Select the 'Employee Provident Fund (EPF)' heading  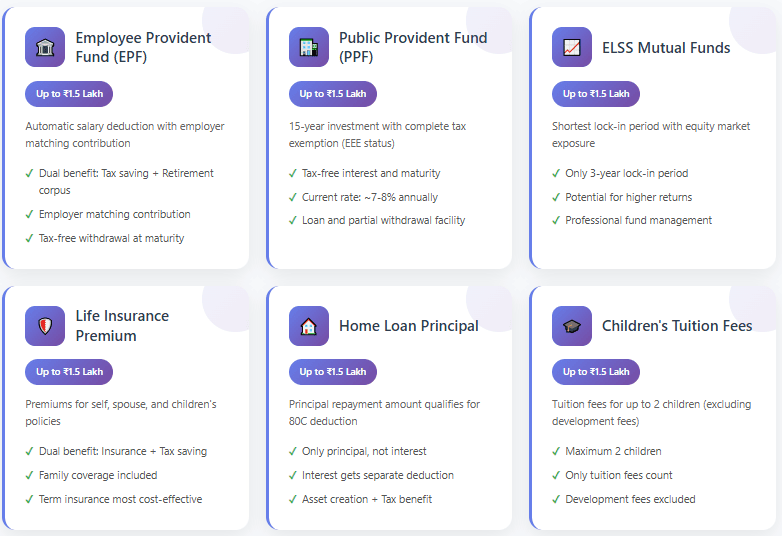[143, 47]
